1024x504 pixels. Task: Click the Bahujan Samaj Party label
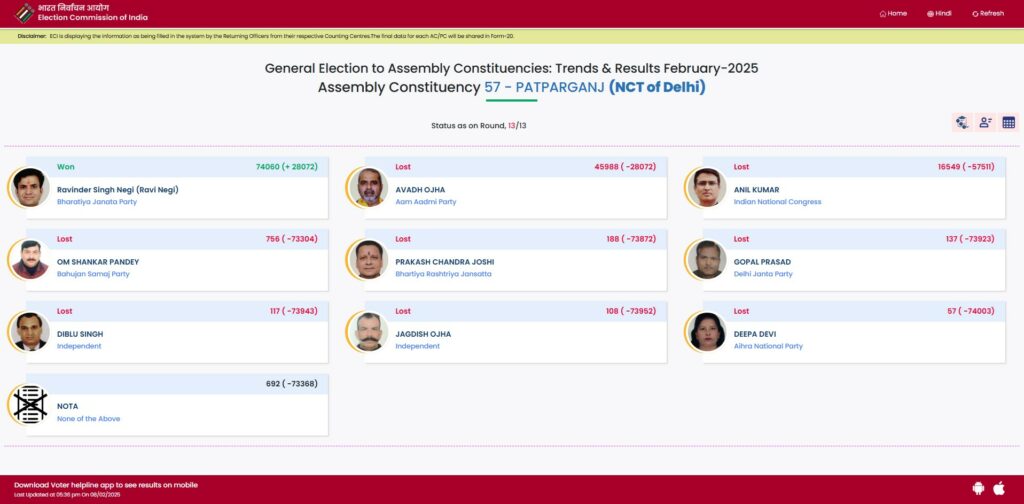93,274
